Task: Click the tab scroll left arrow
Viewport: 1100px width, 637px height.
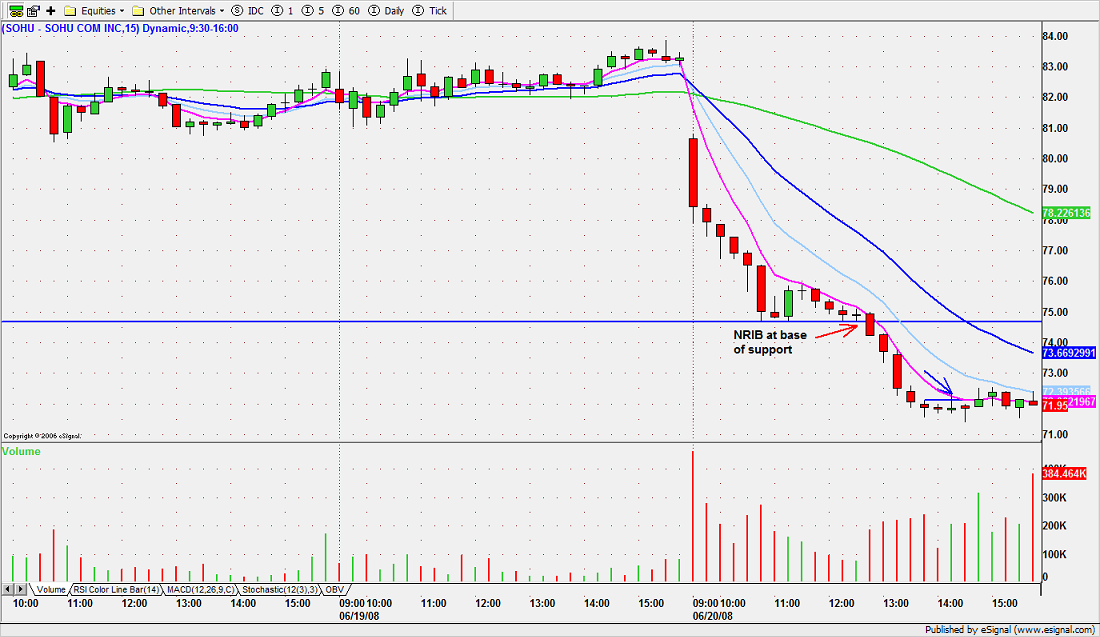Action: coord(8,589)
